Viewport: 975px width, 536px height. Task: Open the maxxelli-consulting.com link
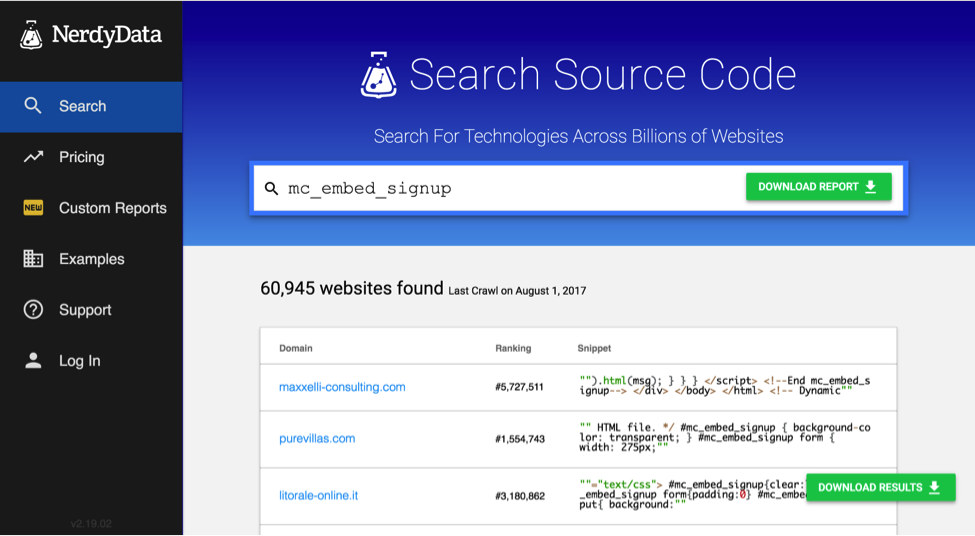coord(342,387)
